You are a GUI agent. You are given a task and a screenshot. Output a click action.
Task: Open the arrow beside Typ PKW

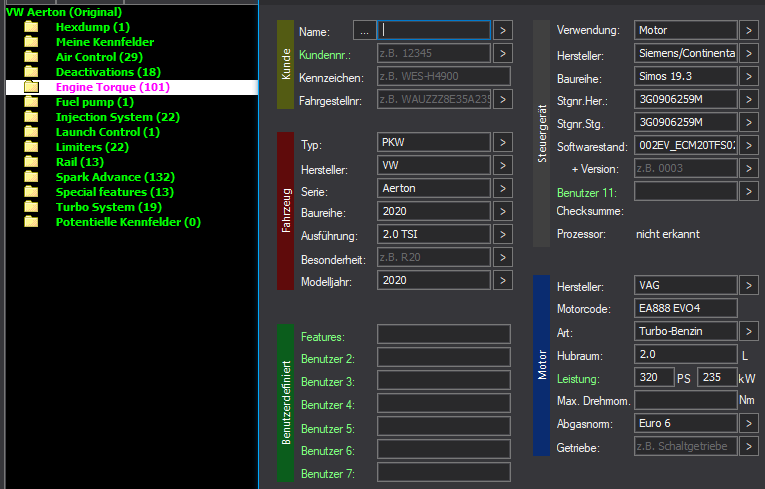(x=503, y=143)
